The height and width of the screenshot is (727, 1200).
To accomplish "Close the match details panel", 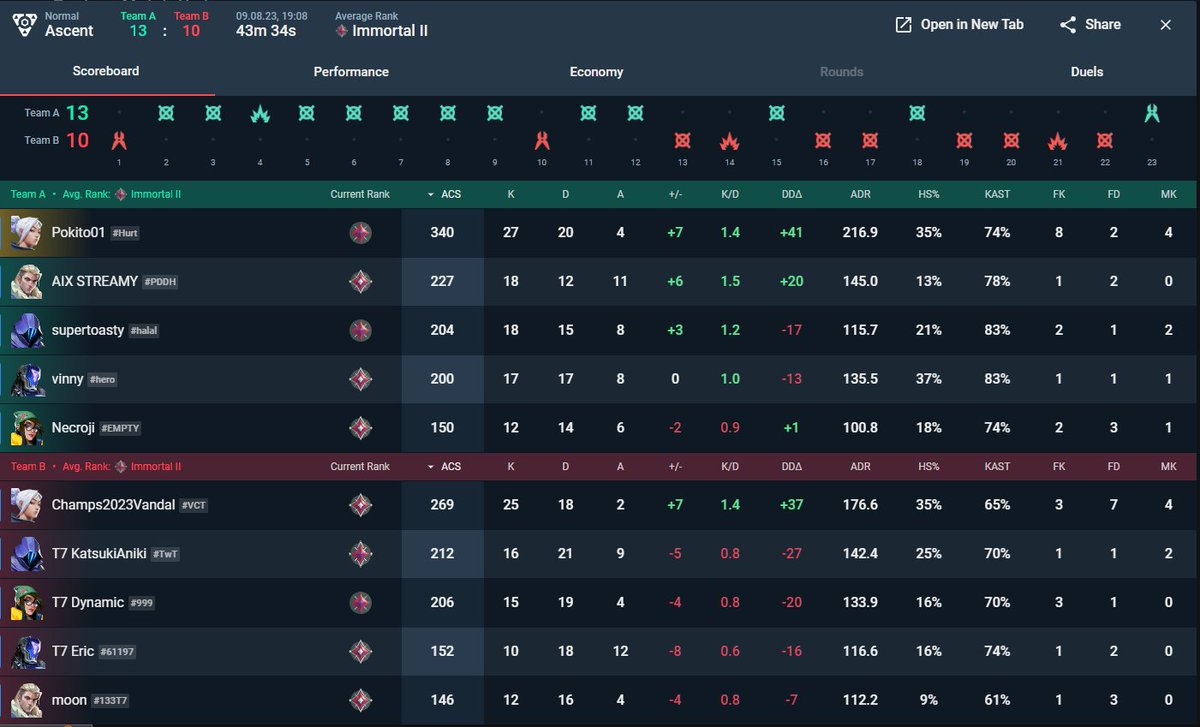I will pos(1165,25).
